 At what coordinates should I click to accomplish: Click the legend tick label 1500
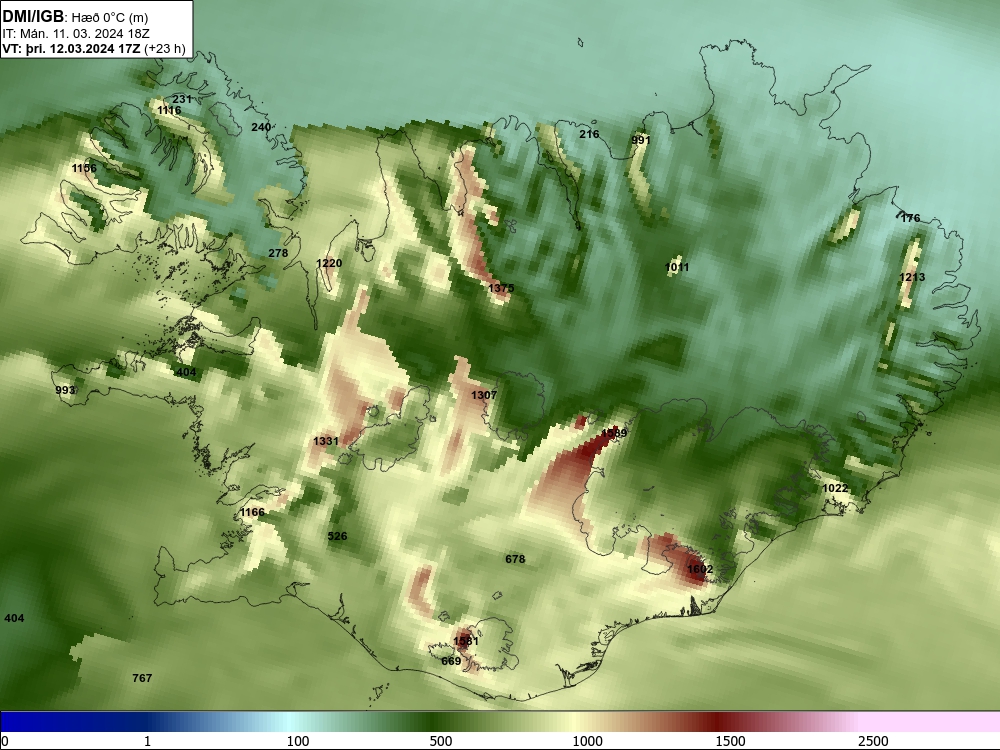730,741
